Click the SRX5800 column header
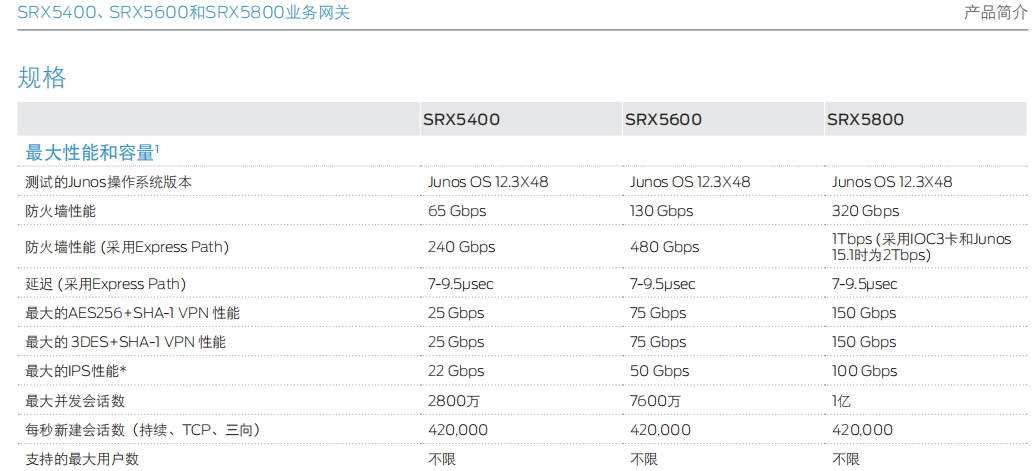1033x471 pixels. 865,120
